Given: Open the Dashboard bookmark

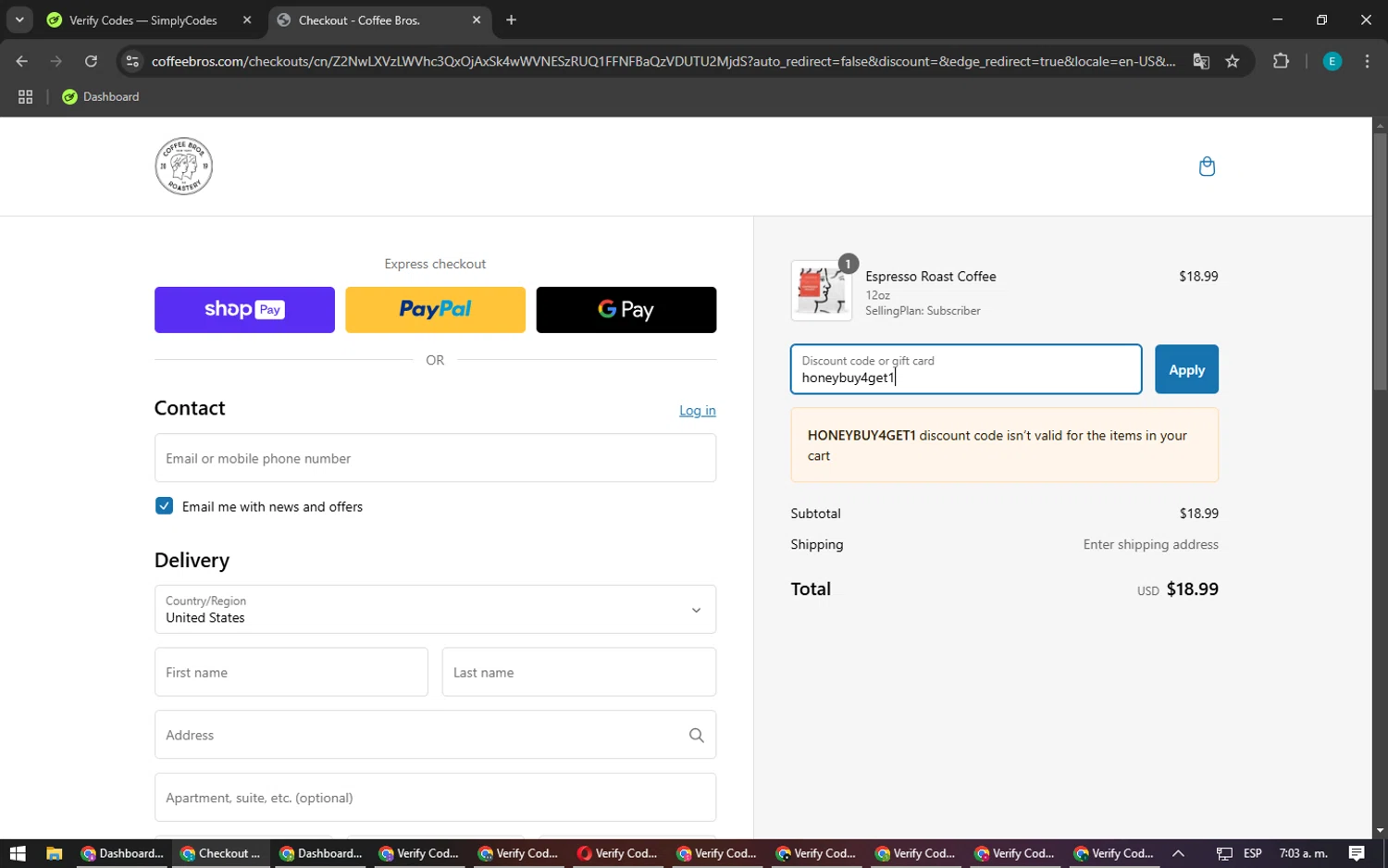Looking at the screenshot, I should (x=101, y=96).
